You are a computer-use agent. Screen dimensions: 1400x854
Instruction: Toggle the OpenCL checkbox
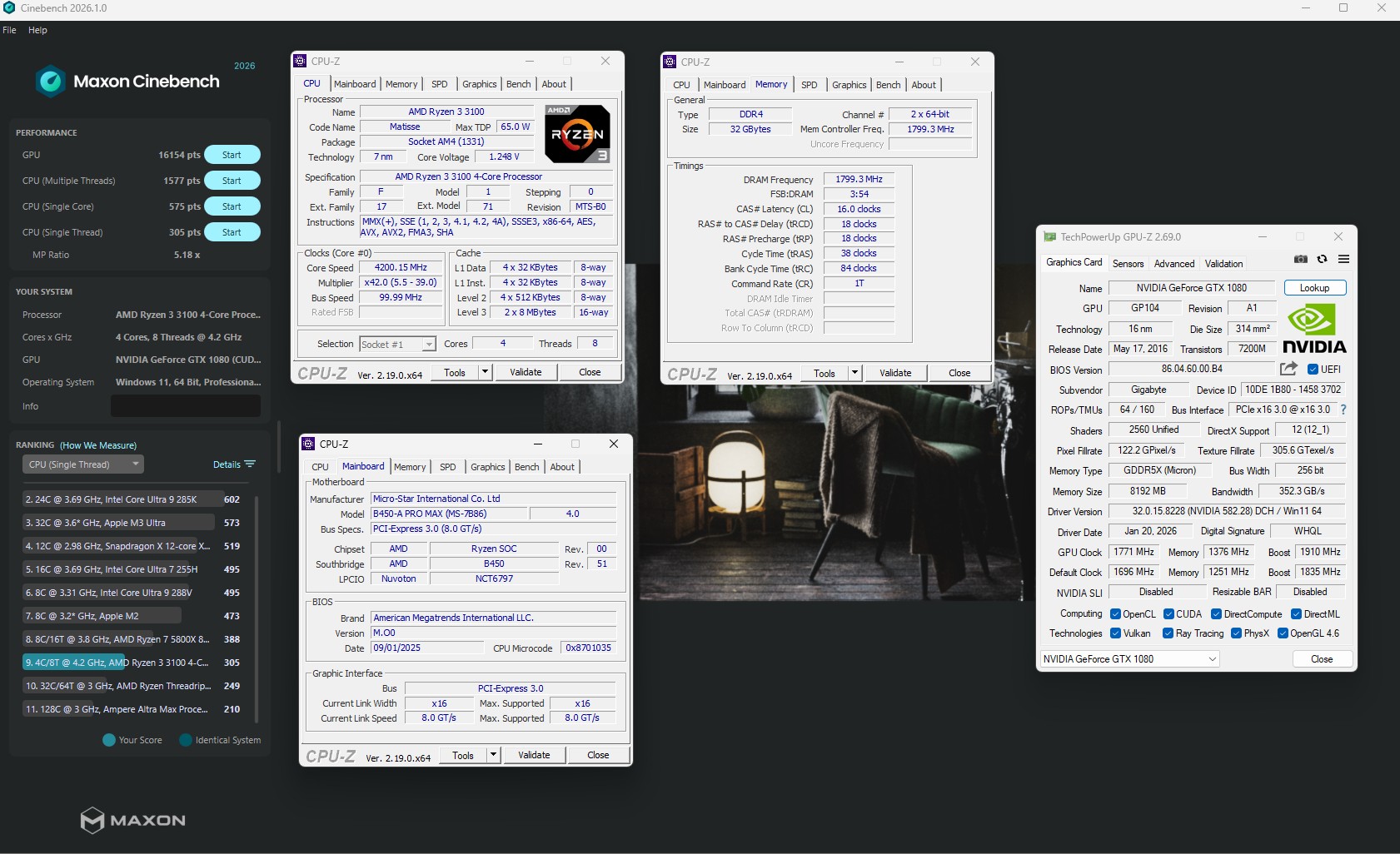[1115, 614]
